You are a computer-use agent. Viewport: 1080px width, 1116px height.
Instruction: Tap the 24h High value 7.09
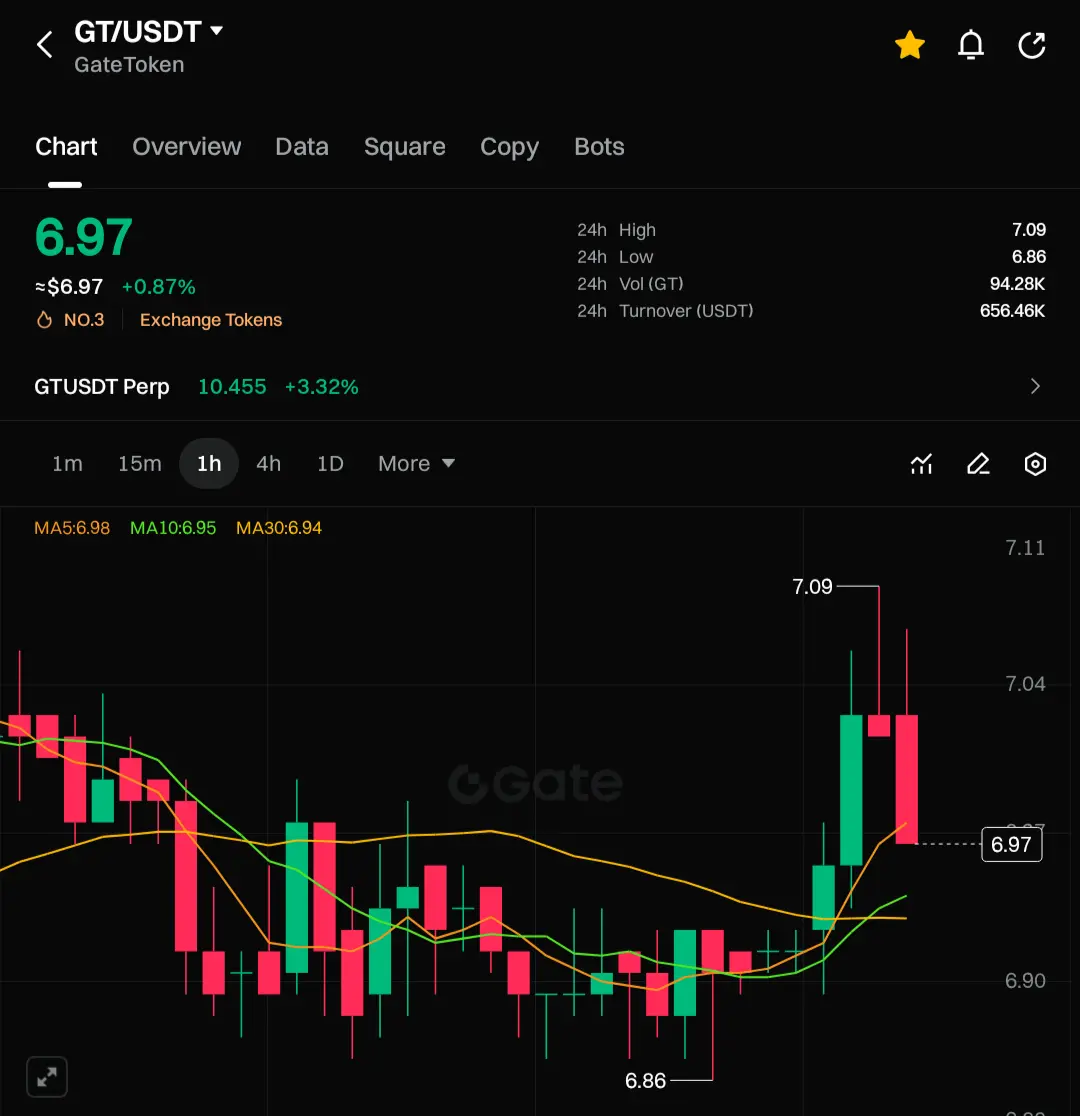click(x=1029, y=230)
